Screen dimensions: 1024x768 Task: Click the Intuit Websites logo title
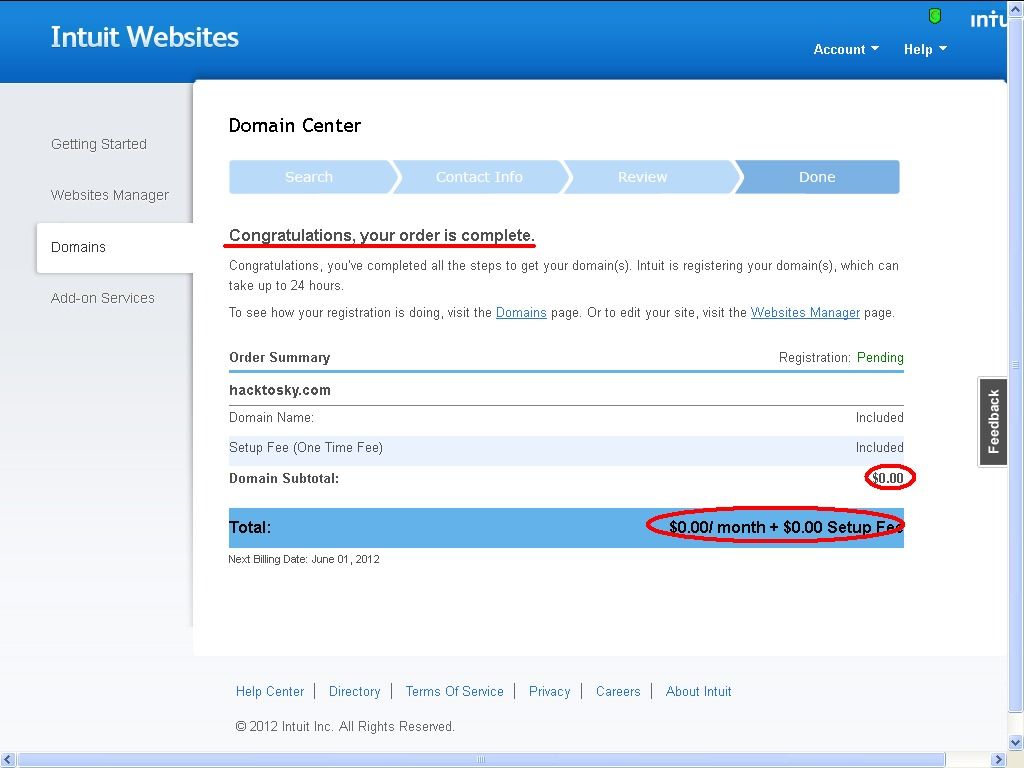click(x=144, y=37)
